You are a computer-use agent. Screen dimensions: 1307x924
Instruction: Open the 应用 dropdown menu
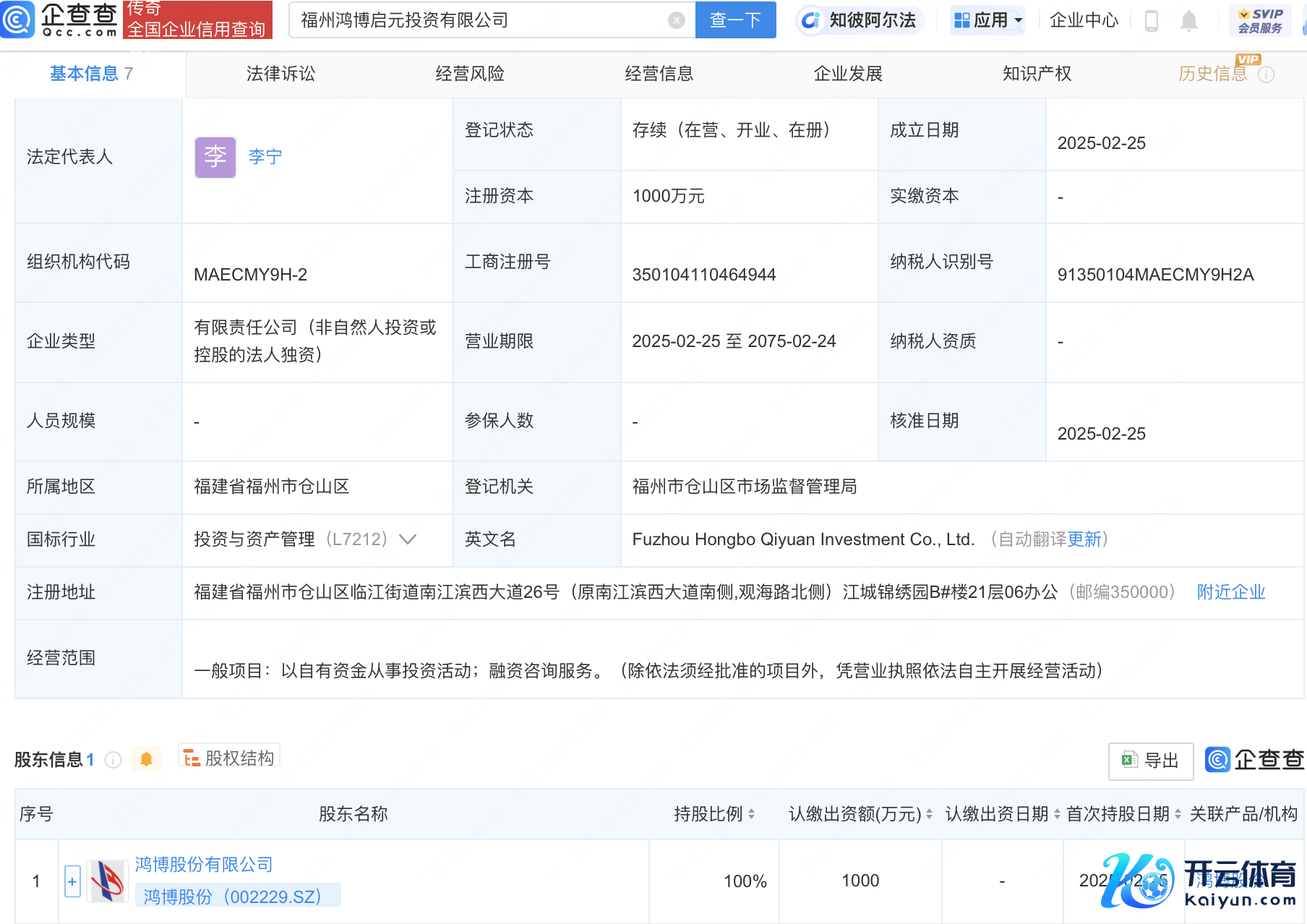988,20
